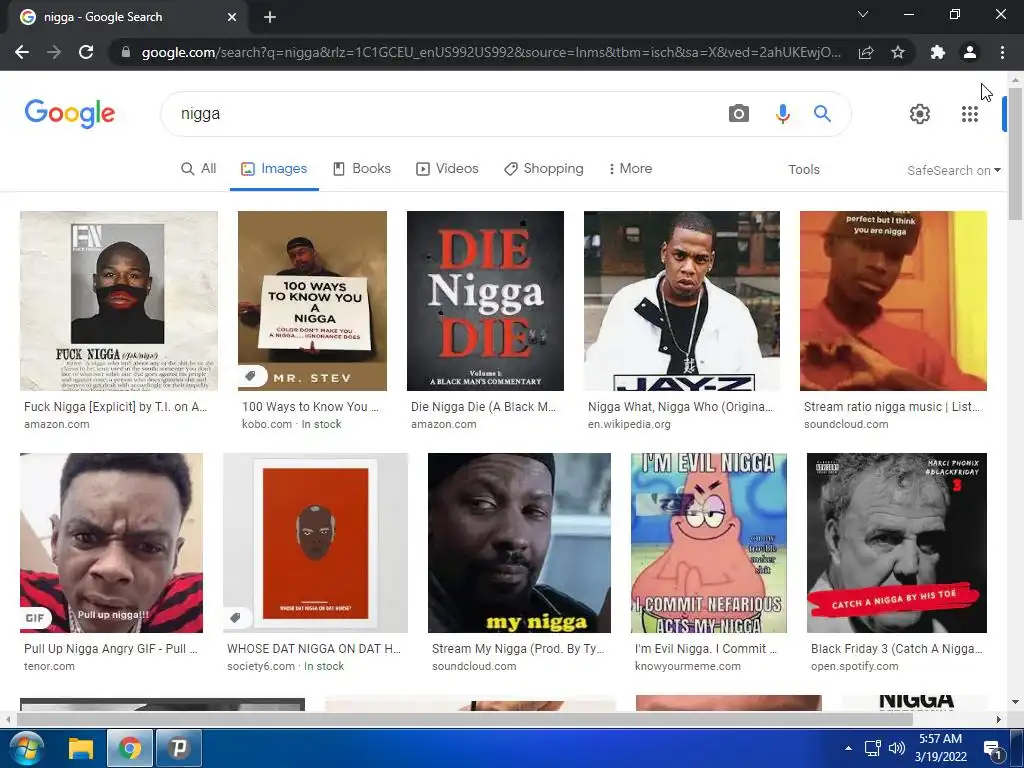Bookmark this page with the star icon
Image resolution: width=1024 pixels, height=768 pixels.
(898, 52)
